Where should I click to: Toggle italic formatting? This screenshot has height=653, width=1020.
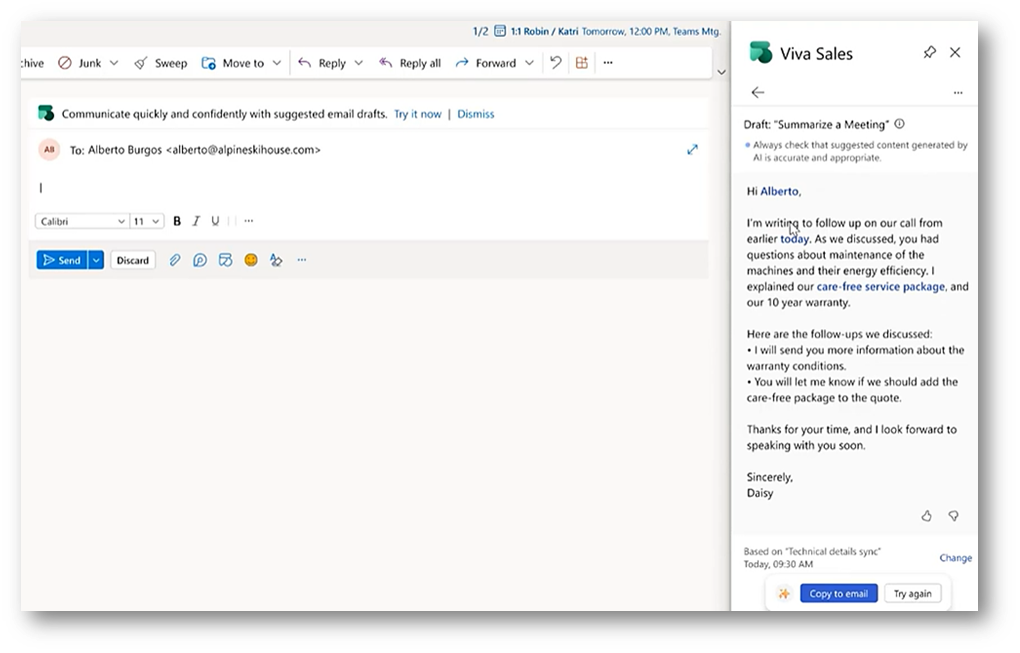pos(196,220)
